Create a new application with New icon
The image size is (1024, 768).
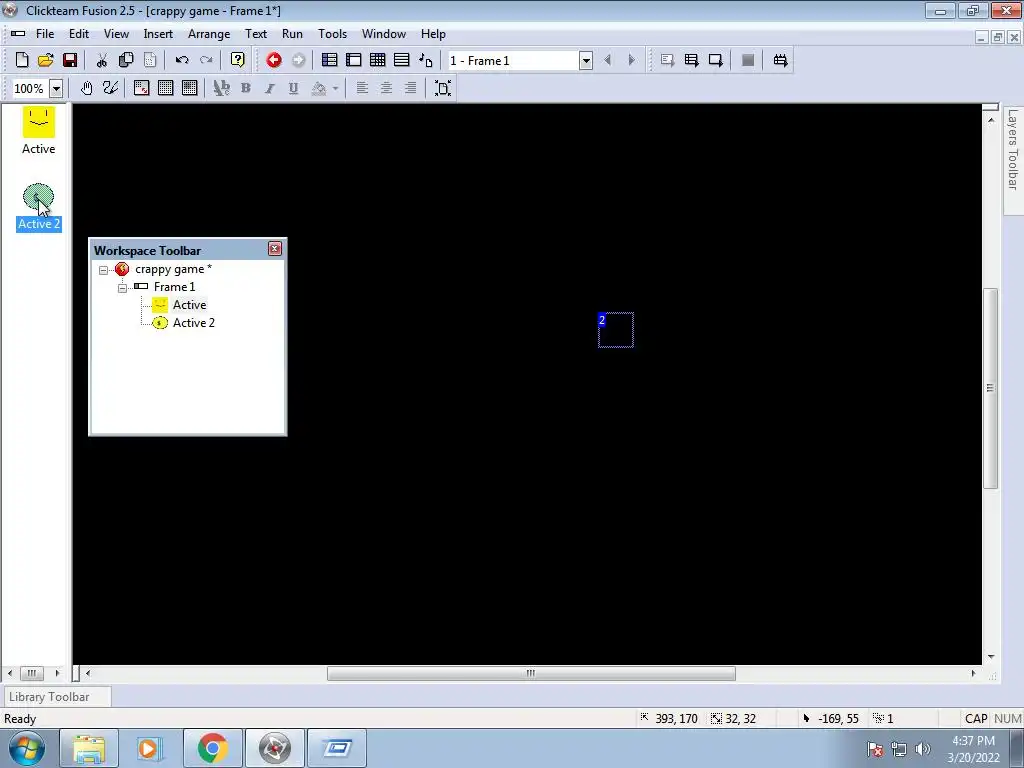[22, 60]
